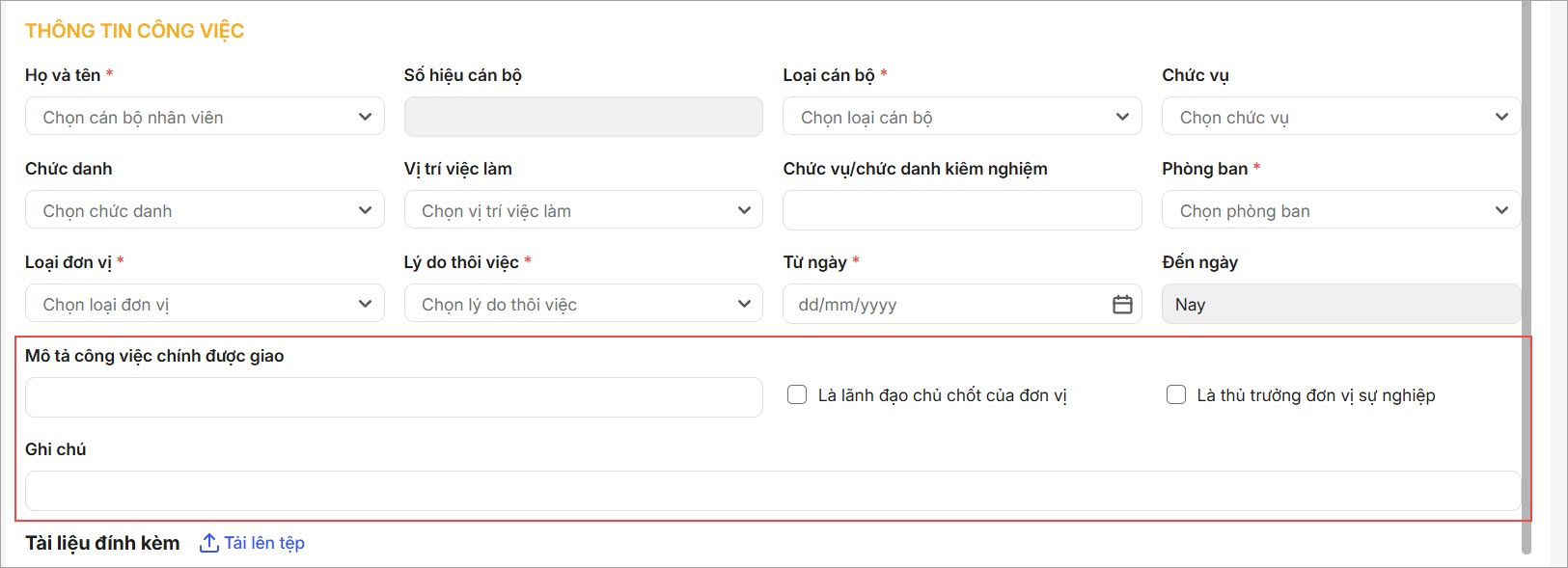Click the upload icon beside Tải lên tệp
This screenshot has width=1568, height=568.
pyautogui.click(x=209, y=543)
